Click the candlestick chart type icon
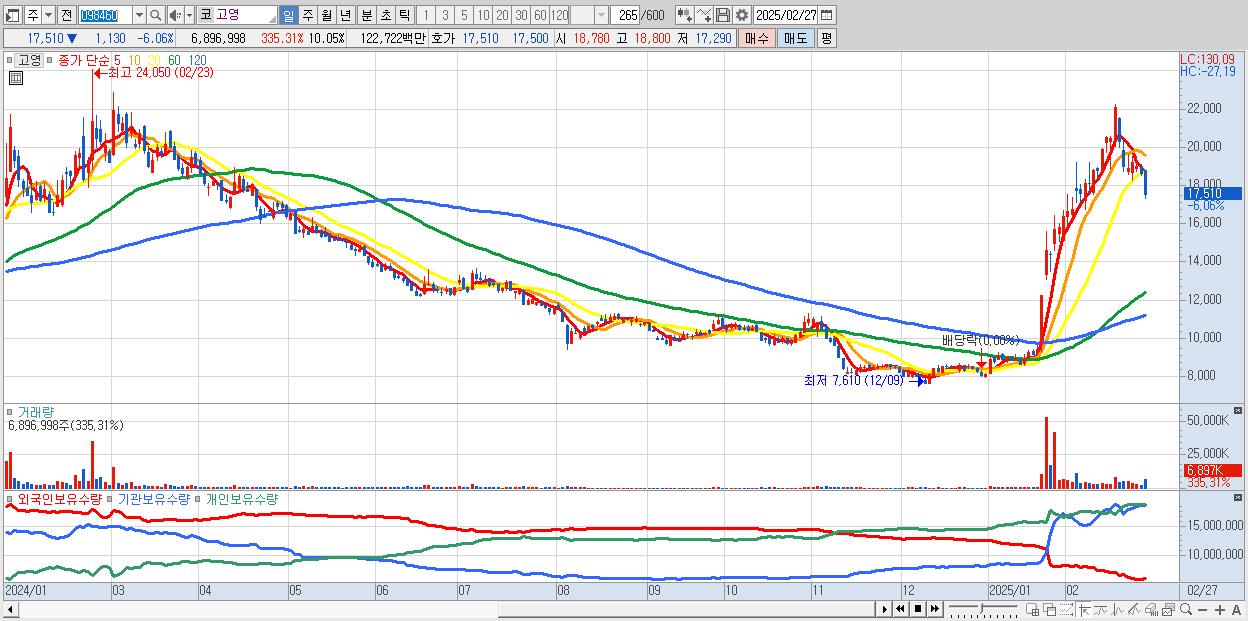 point(685,15)
